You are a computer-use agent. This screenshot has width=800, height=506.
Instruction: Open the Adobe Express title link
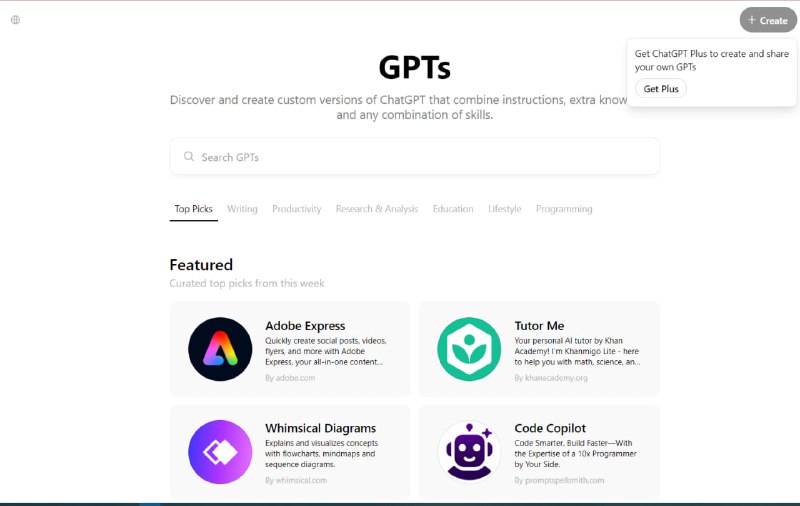click(x=305, y=326)
